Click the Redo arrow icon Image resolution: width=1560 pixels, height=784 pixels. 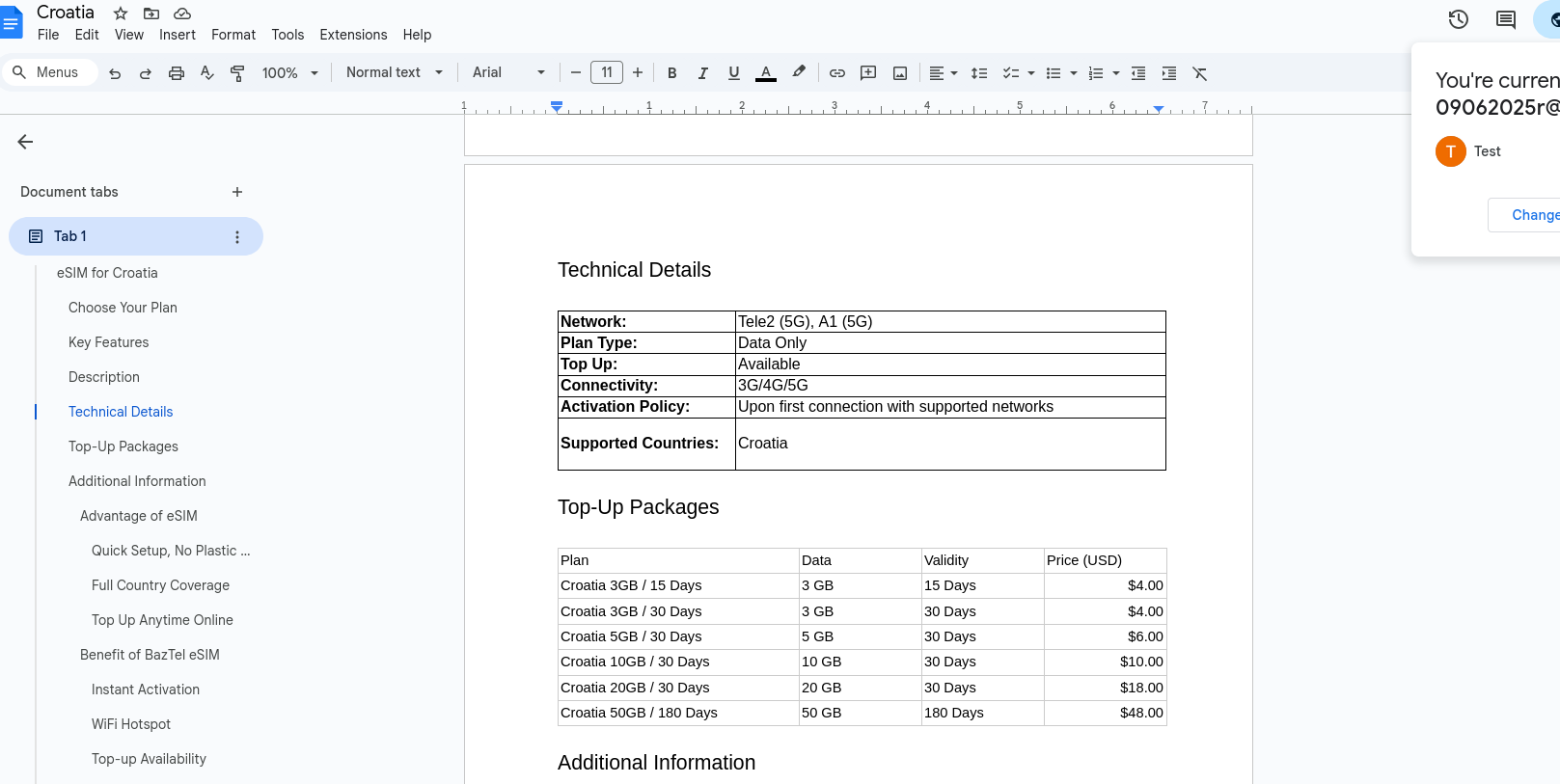[x=146, y=73]
